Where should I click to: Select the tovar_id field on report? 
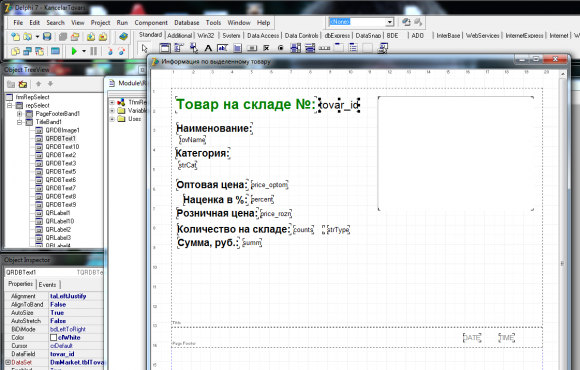click(x=339, y=105)
